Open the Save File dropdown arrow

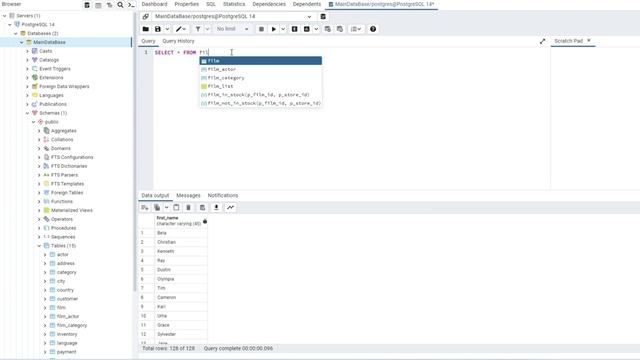167,29
